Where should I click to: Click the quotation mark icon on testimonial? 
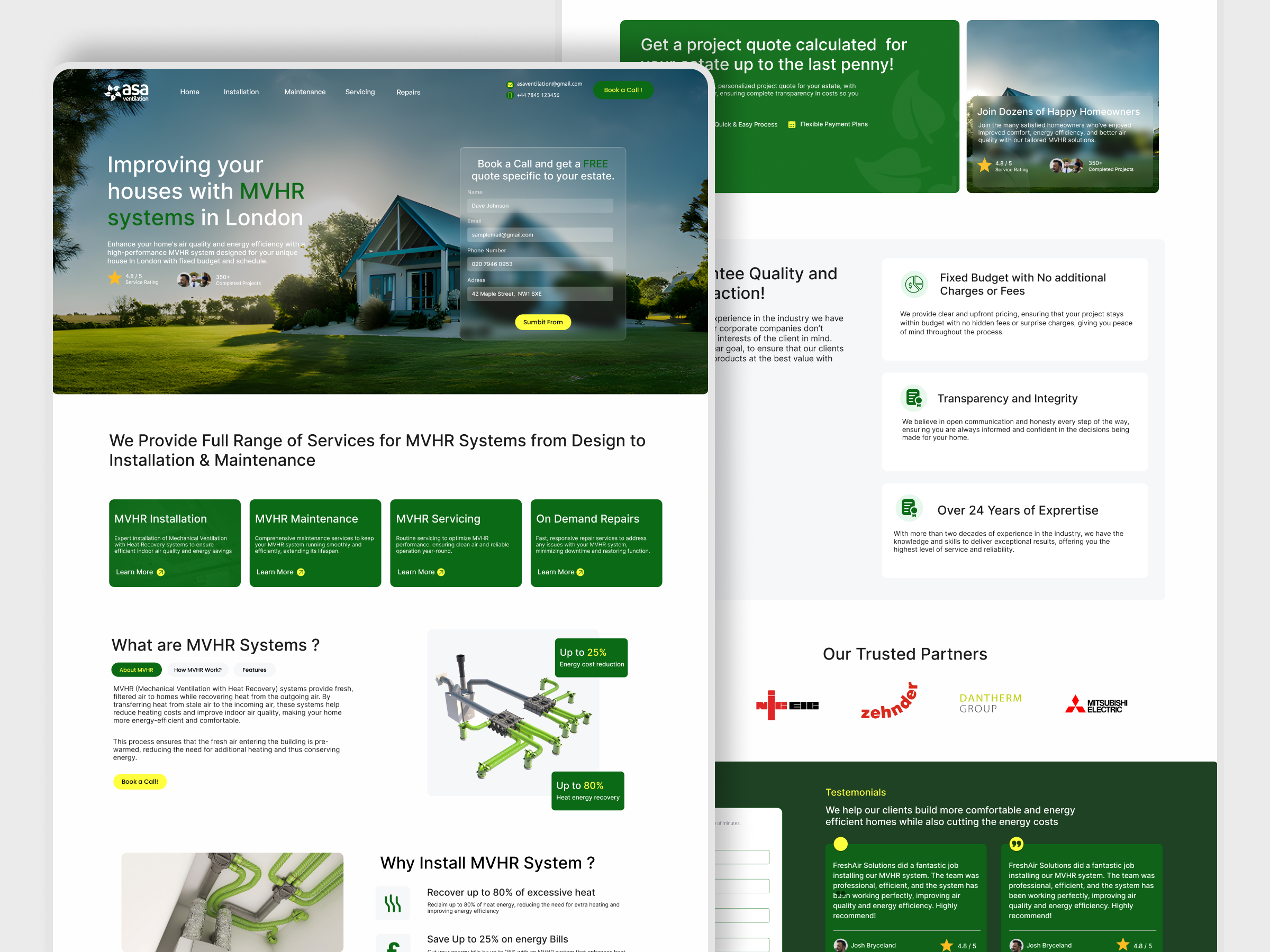point(1016,844)
